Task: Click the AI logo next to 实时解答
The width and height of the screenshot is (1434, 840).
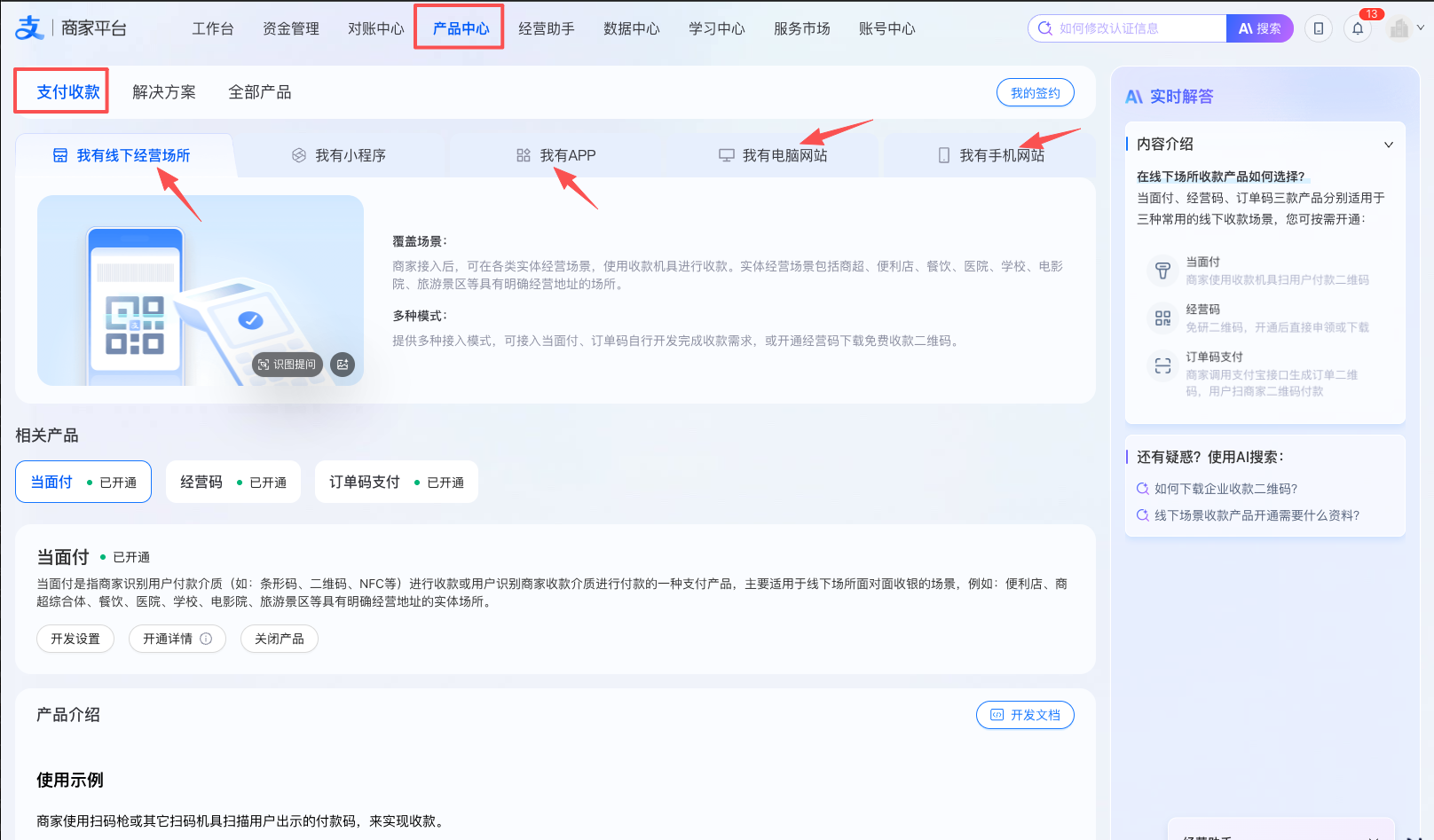Action: 1134,97
